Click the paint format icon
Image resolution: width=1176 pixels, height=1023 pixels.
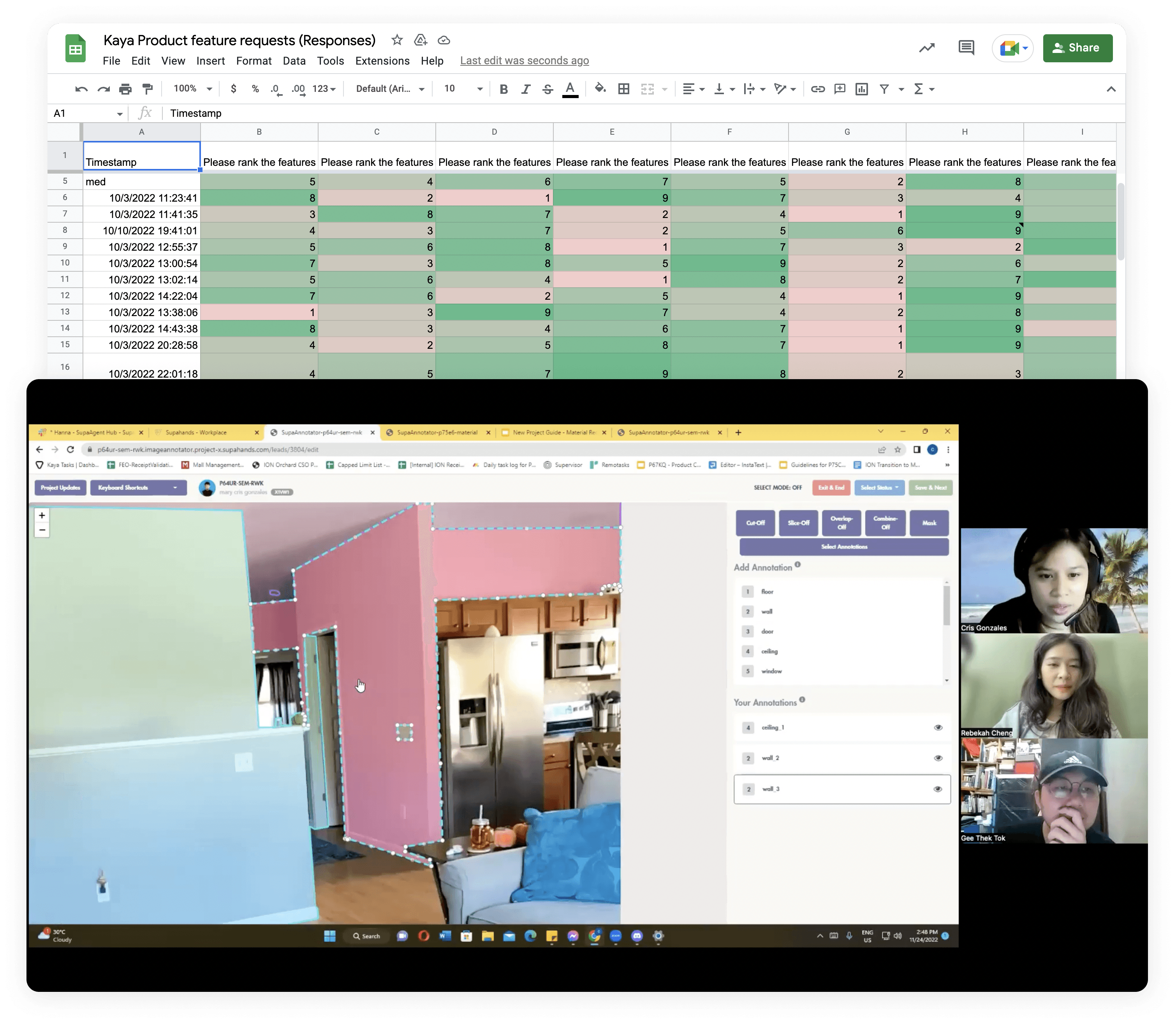pyautogui.click(x=147, y=89)
